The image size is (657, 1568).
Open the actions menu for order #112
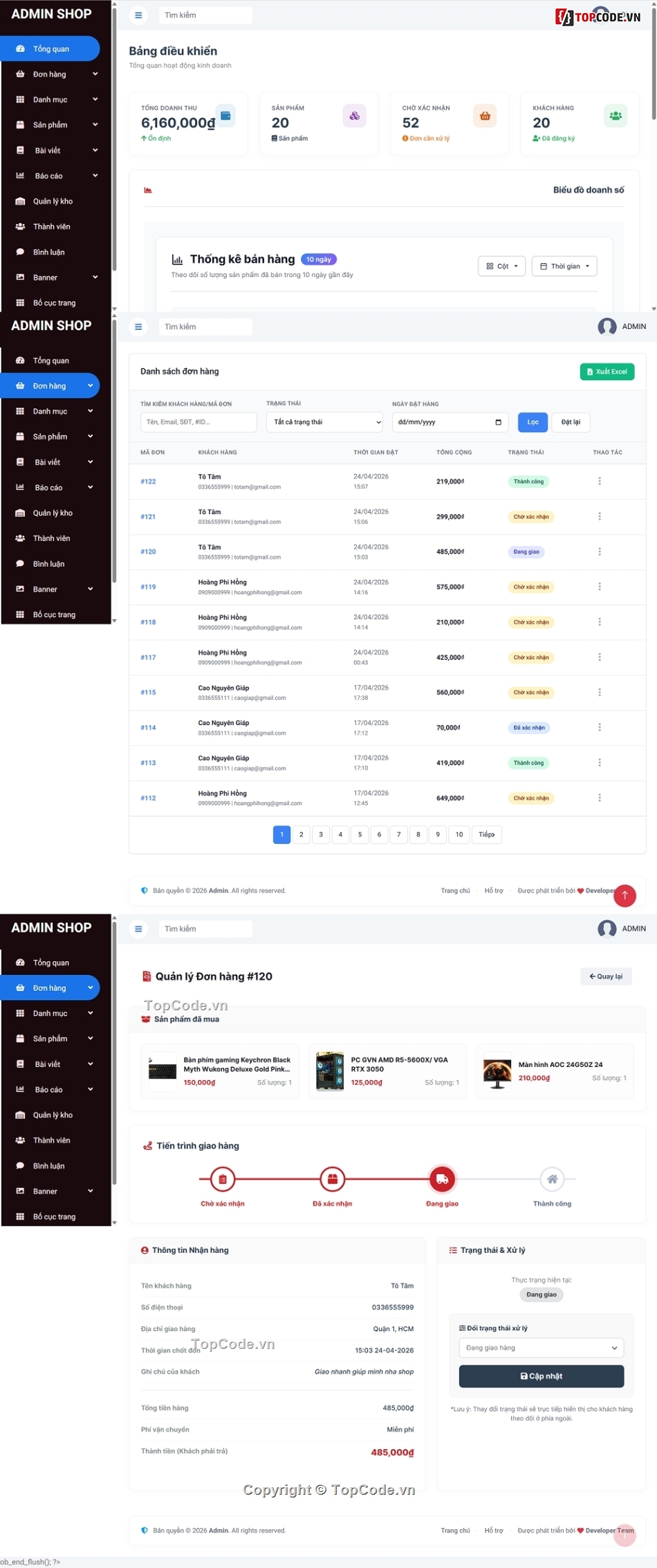[600, 797]
